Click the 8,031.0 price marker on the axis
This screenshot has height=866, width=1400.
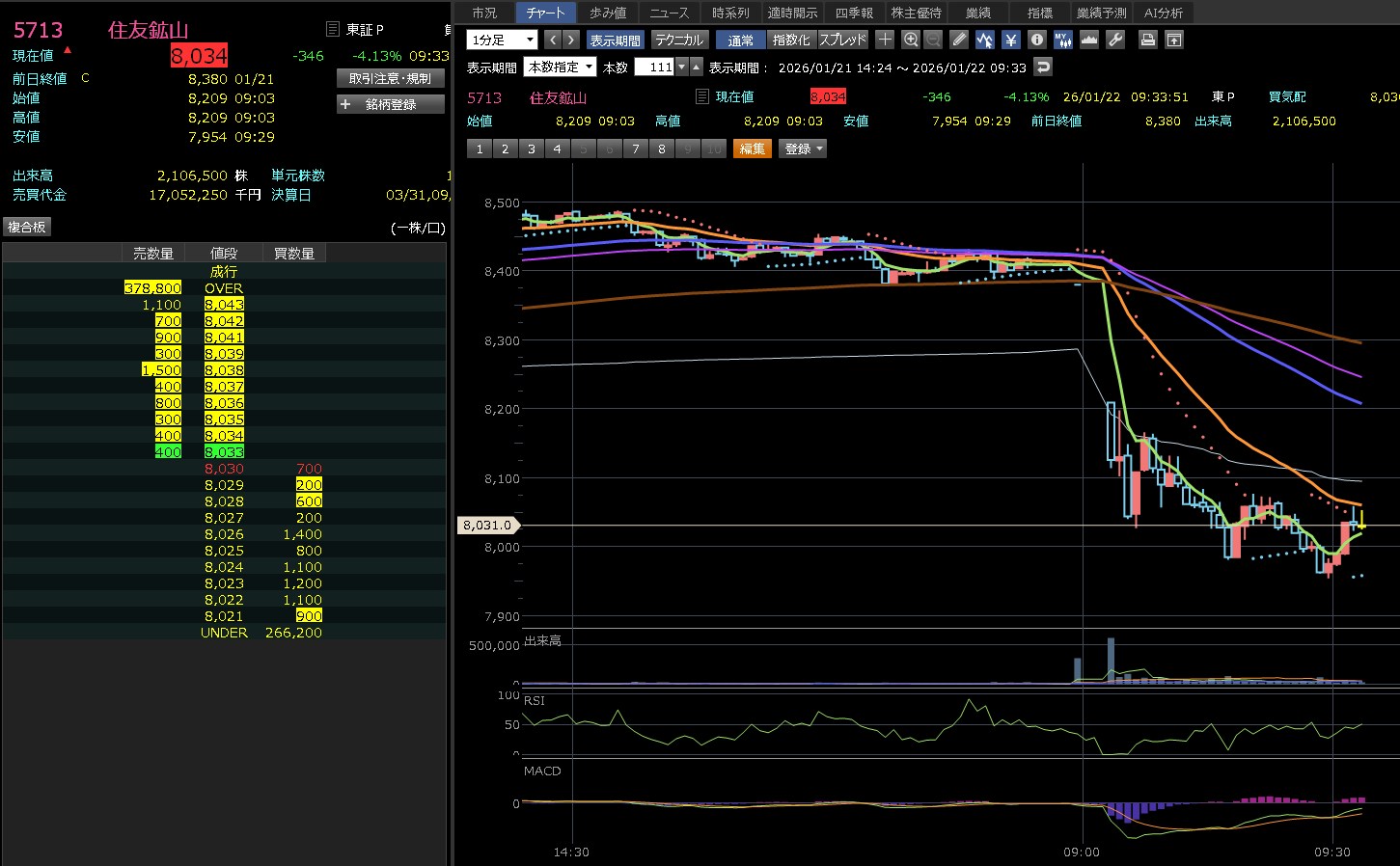487,526
